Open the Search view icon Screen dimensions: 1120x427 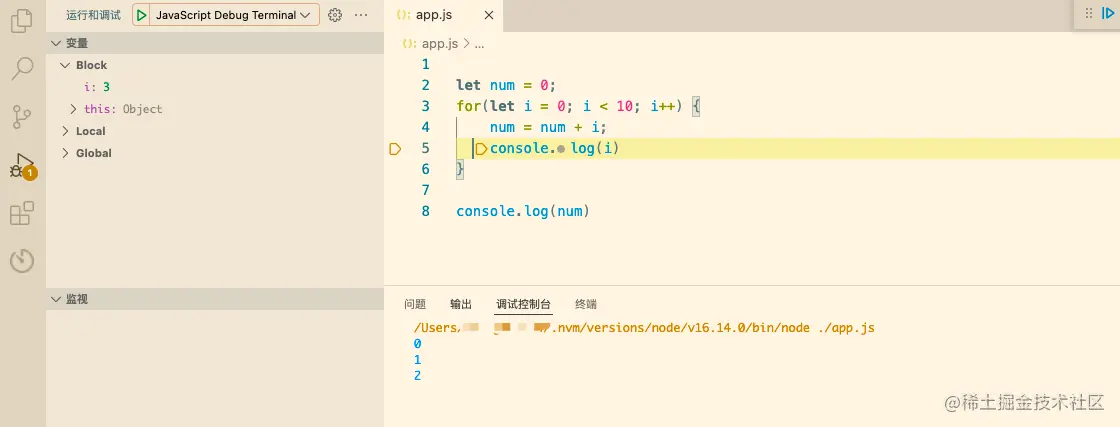pos(22,69)
